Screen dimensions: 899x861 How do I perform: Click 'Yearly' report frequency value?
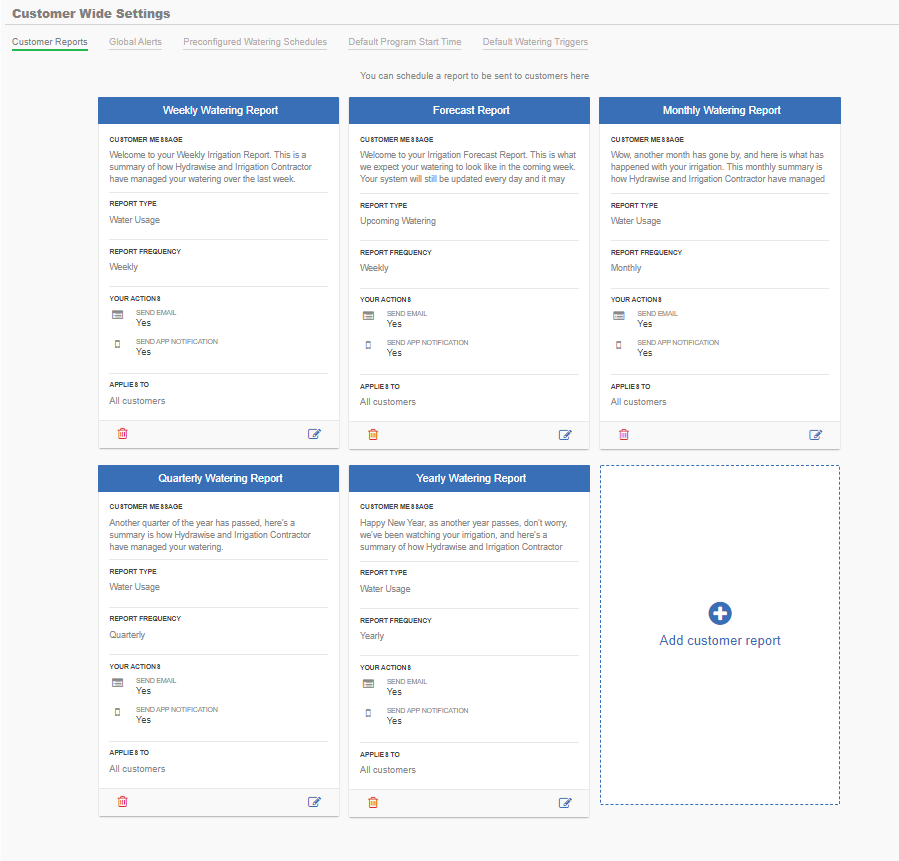point(372,636)
